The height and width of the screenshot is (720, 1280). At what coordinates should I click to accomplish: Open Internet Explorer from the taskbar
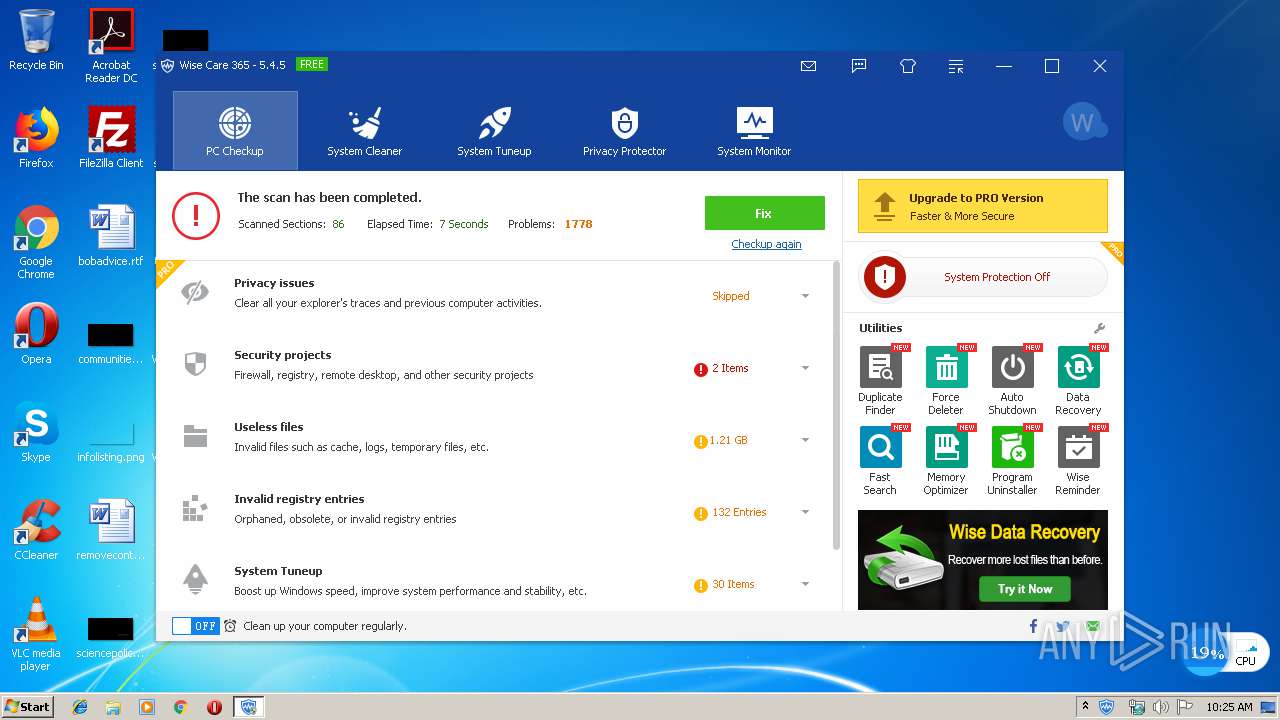80,707
